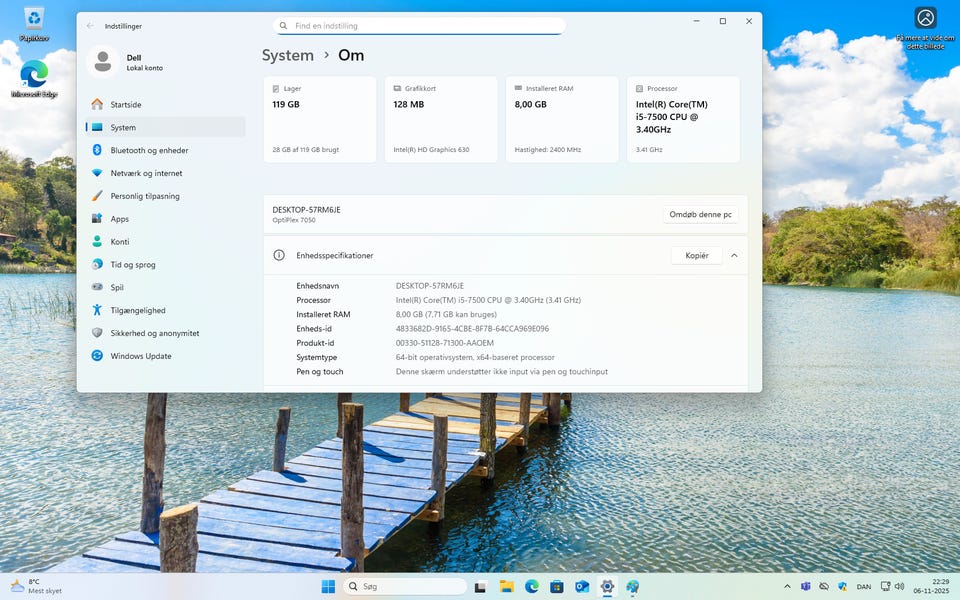Image resolution: width=960 pixels, height=600 pixels.
Task: Show hidden system tray icons
Action: pyautogui.click(x=788, y=587)
